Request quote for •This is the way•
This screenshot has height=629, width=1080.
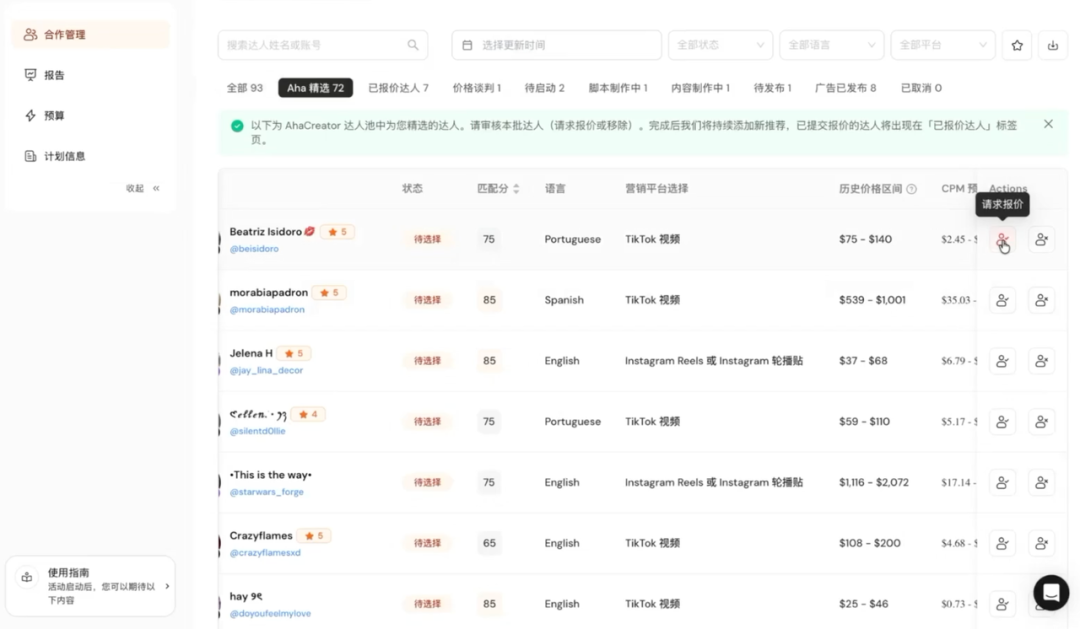click(1002, 482)
